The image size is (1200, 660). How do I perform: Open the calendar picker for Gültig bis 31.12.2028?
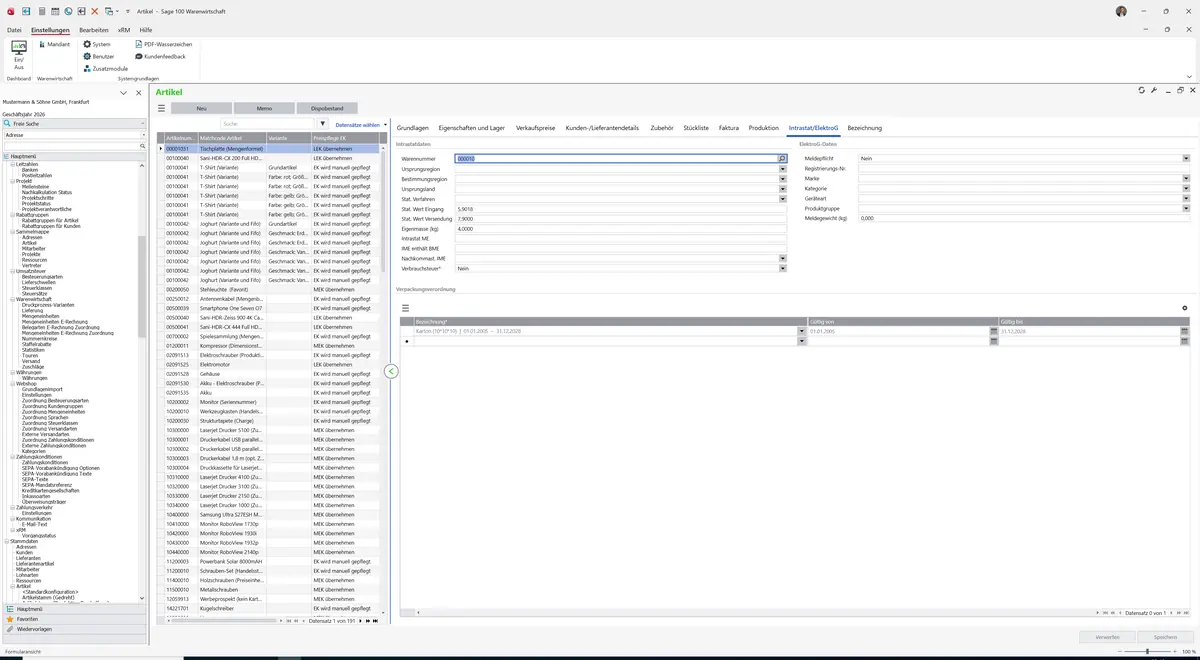(1184, 331)
